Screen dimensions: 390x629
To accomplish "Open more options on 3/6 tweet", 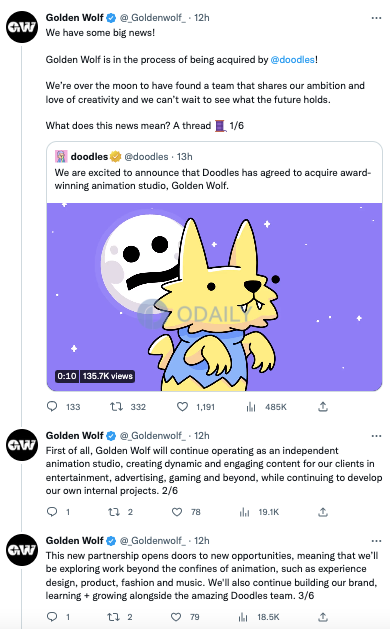I will (x=376, y=541).
